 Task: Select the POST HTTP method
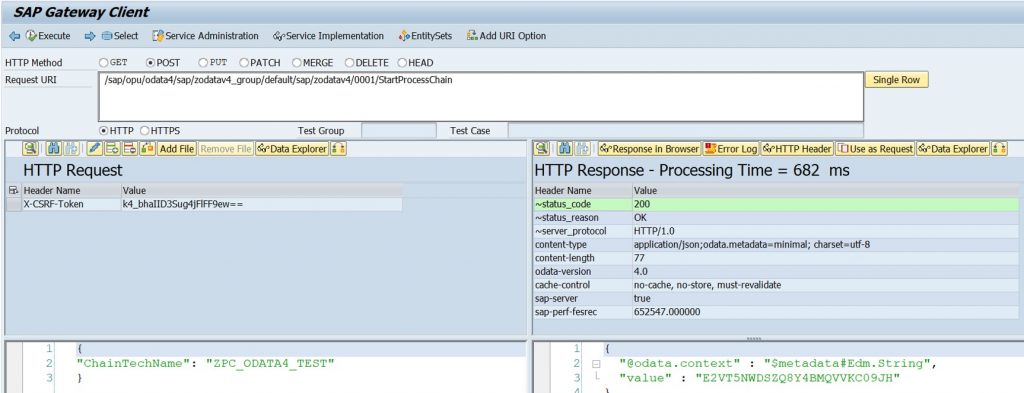pyautogui.click(x=150, y=63)
